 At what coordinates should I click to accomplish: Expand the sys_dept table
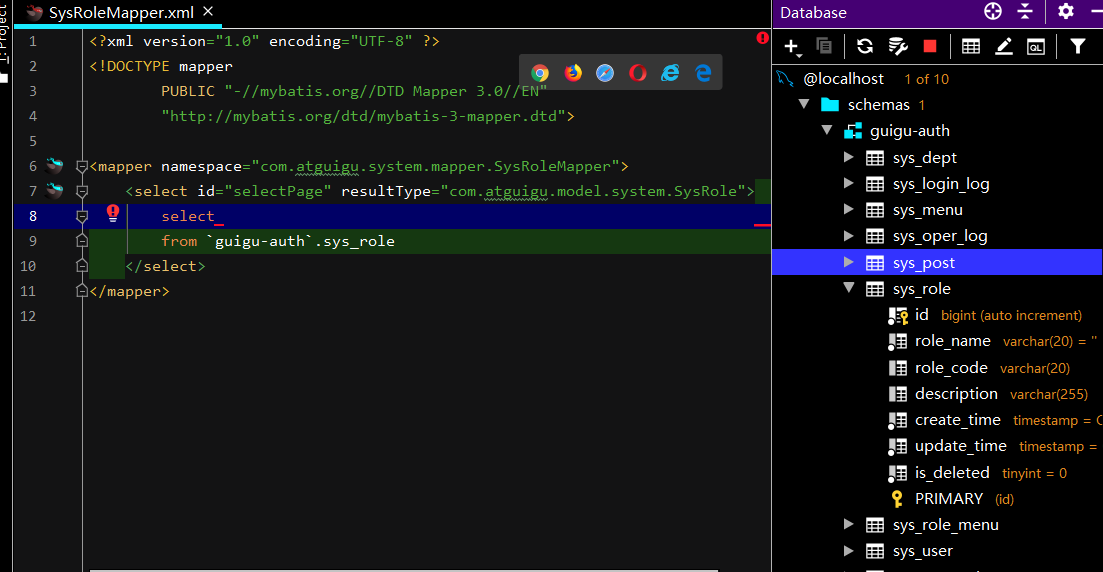[x=848, y=157]
